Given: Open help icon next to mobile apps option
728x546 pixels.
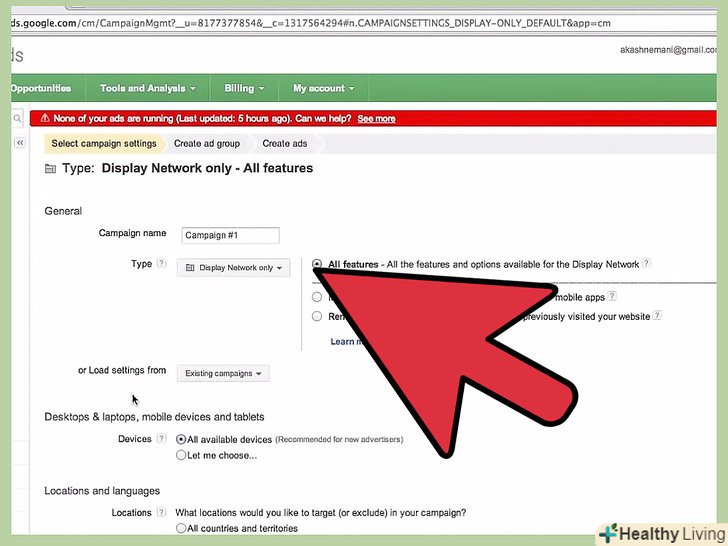Looking at the screenshot, I should [x=612, y=296].
